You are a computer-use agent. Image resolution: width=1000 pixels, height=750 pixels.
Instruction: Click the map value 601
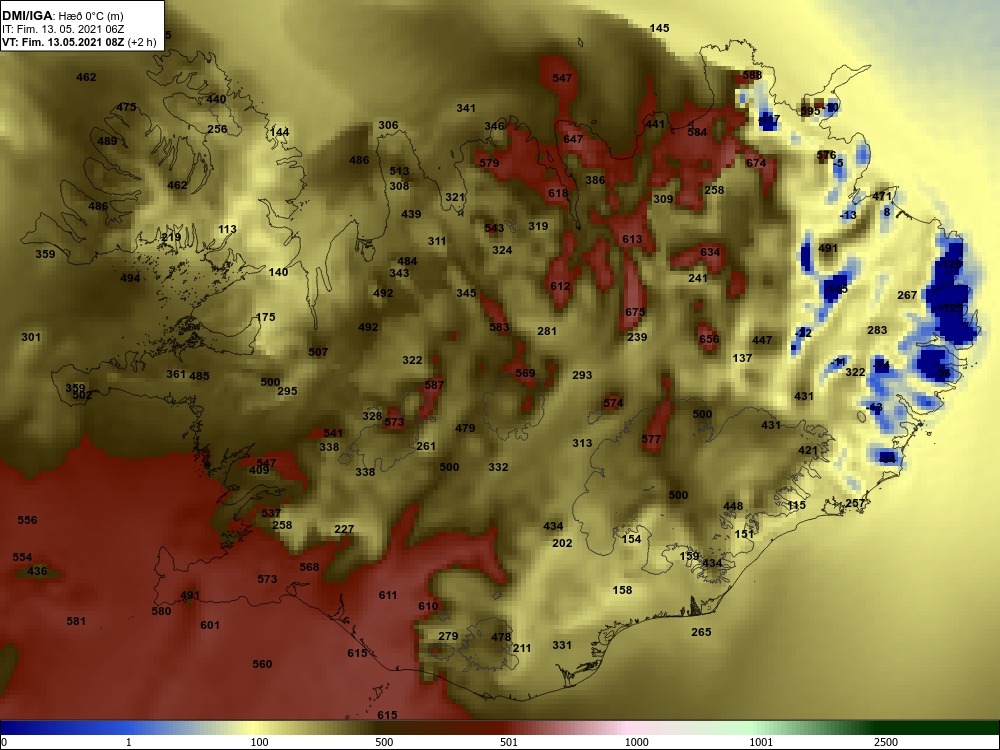(x=210, y=625)
